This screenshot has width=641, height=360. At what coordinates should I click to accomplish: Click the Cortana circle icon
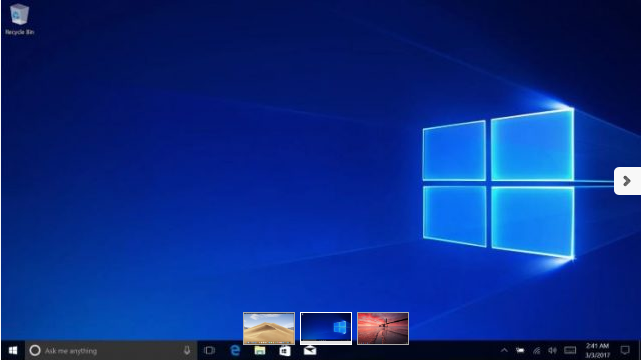(35, 350)
